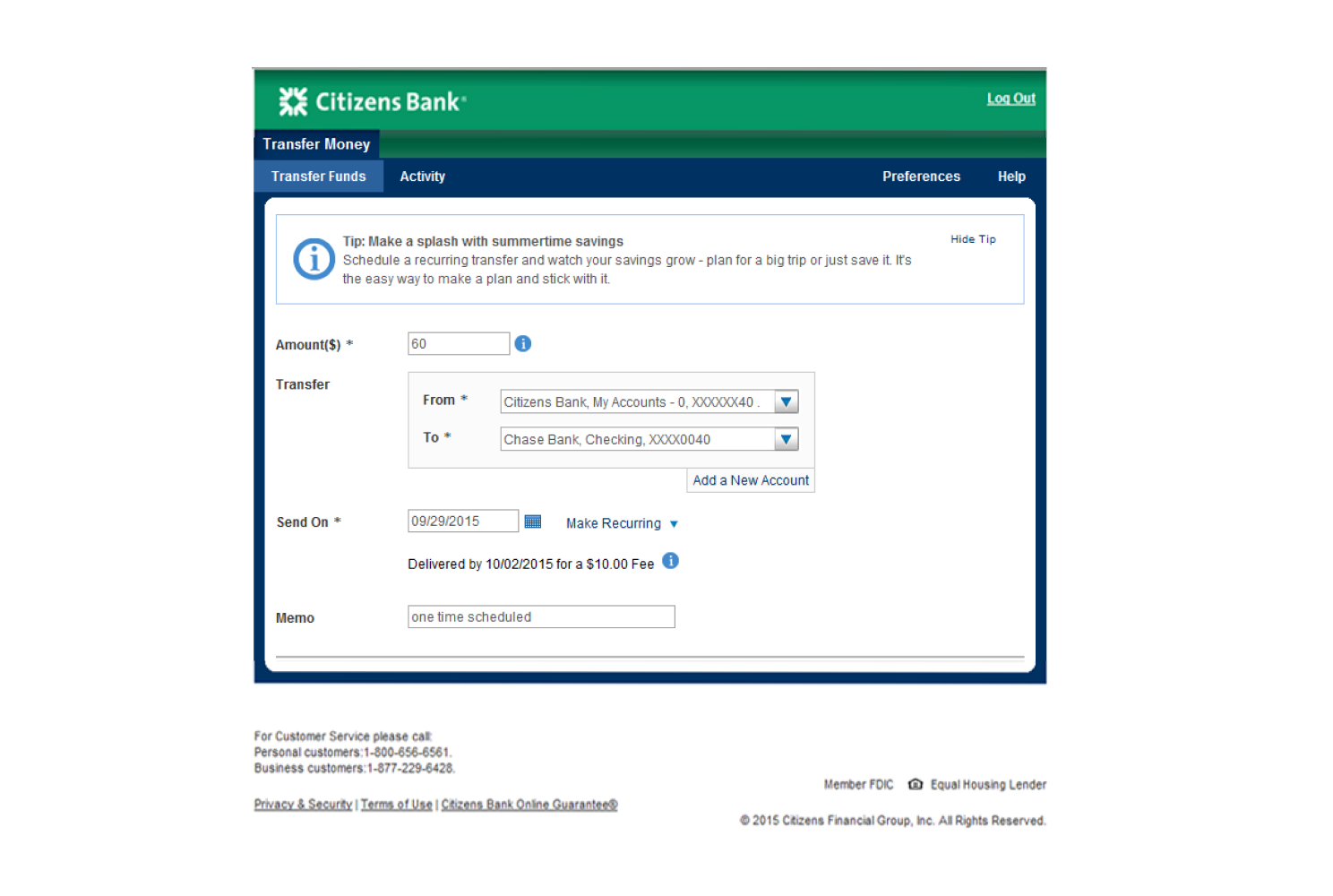This screenshot has height=896, width=1333.
Task: Click the Log Out link
Action: 1010,99
